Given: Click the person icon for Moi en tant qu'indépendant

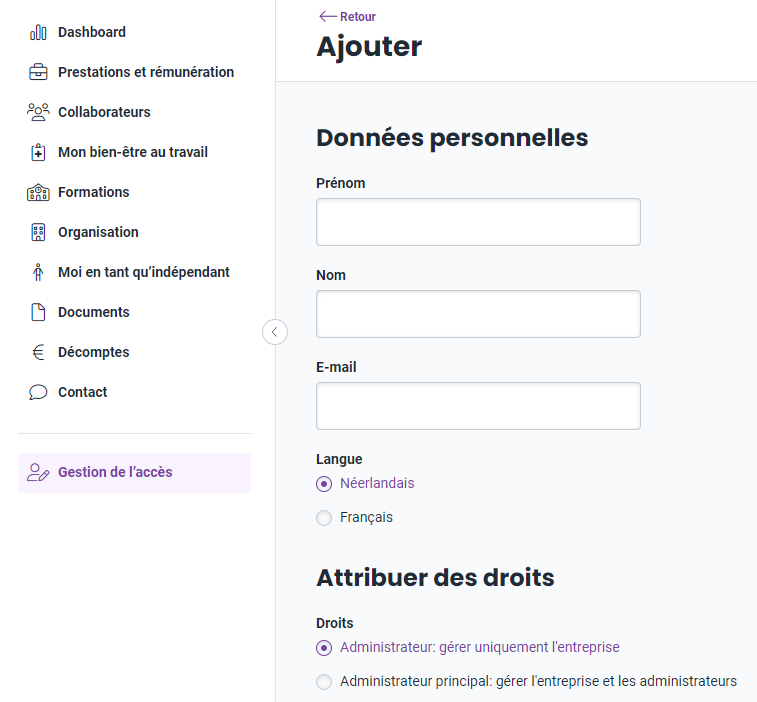Looking at the screenshot, I should pos(38,272).
